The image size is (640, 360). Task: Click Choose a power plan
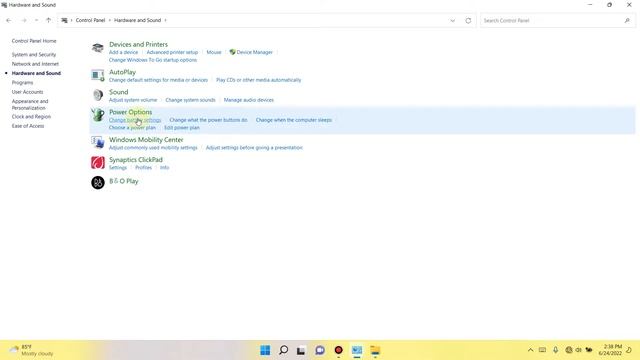(x=132, y=128)
